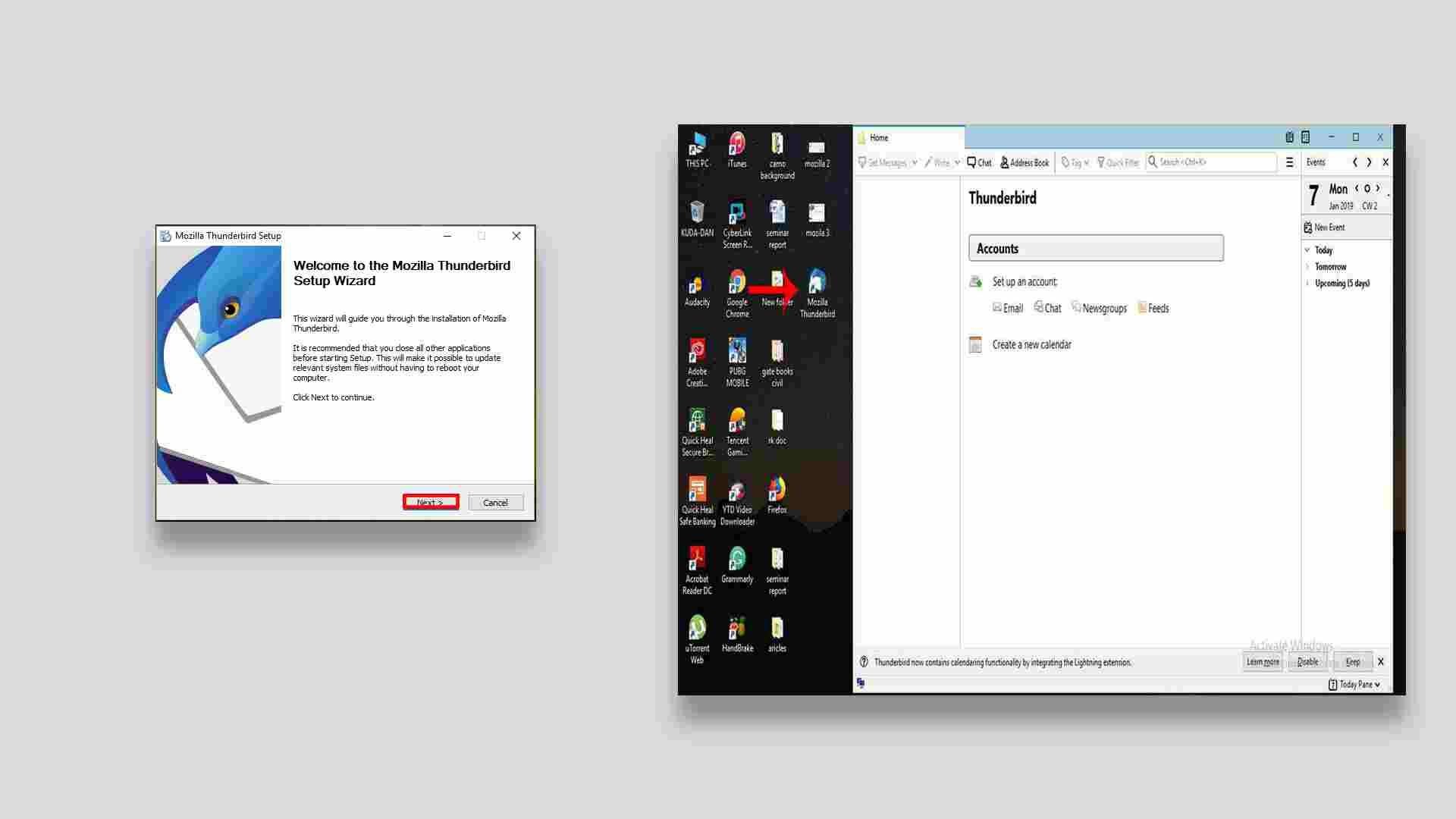Click Disable in Lightning notification bar

pyautogui.click(x=1307, y=662)
